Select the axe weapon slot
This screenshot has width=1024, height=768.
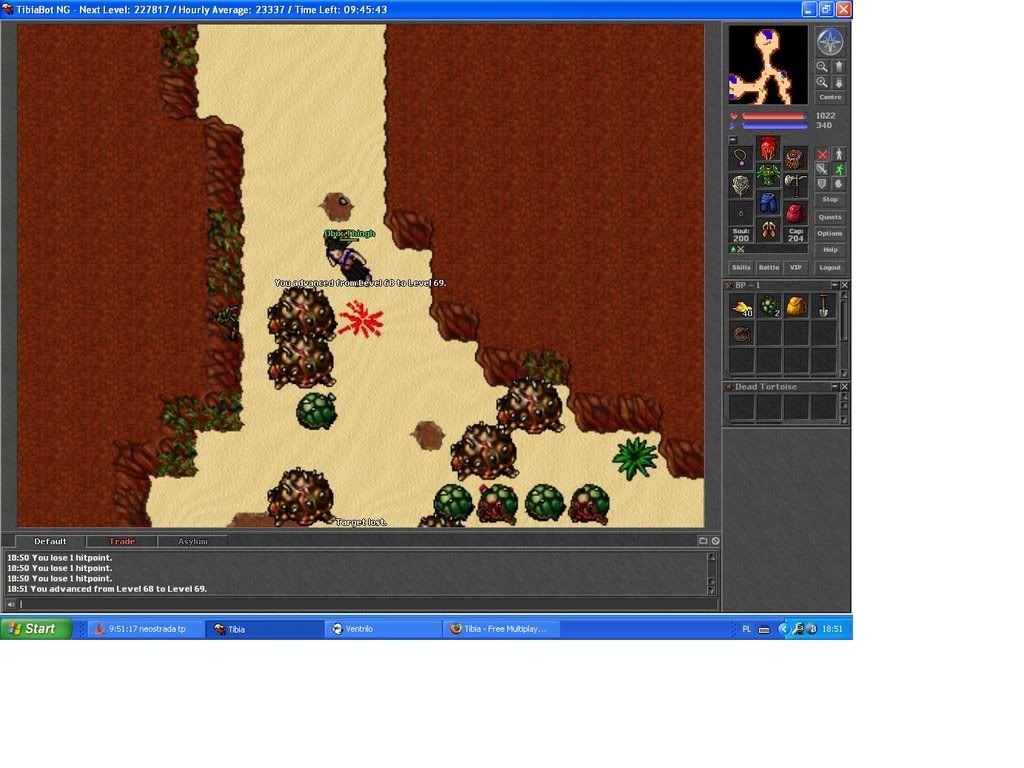pyautogui.click(x=795, y=185)
